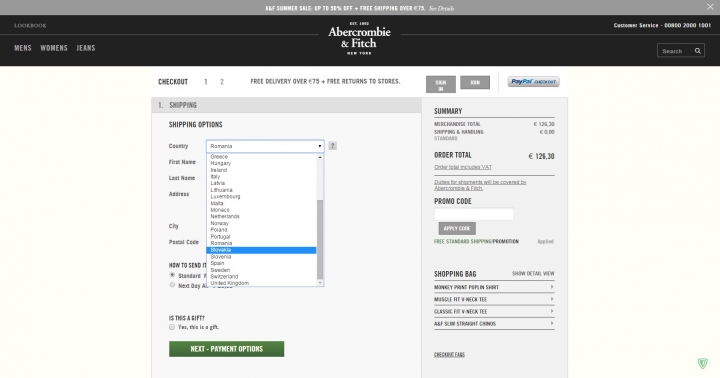Click the Join button
This screenshot has width=720, height=378.
tap(475, 83)
